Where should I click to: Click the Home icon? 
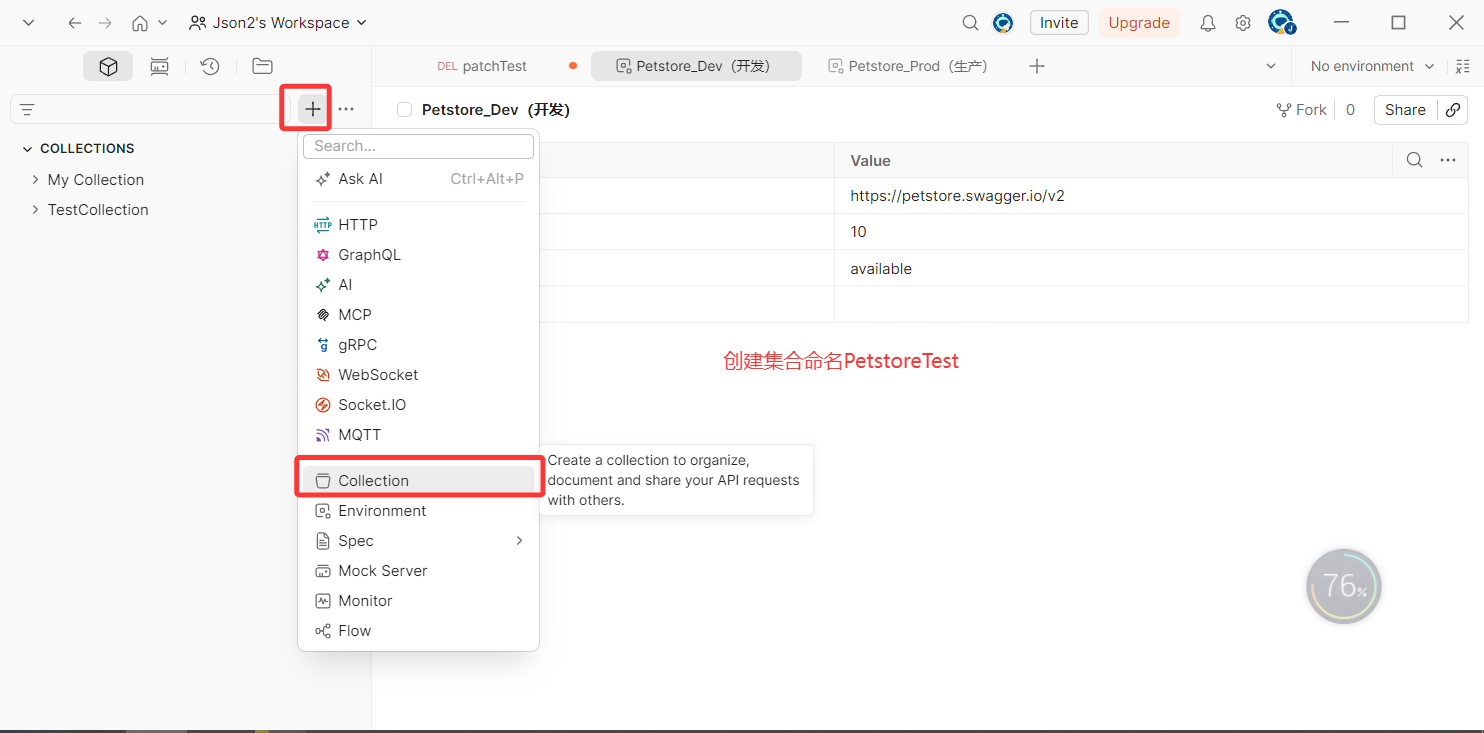coord(141,23)
